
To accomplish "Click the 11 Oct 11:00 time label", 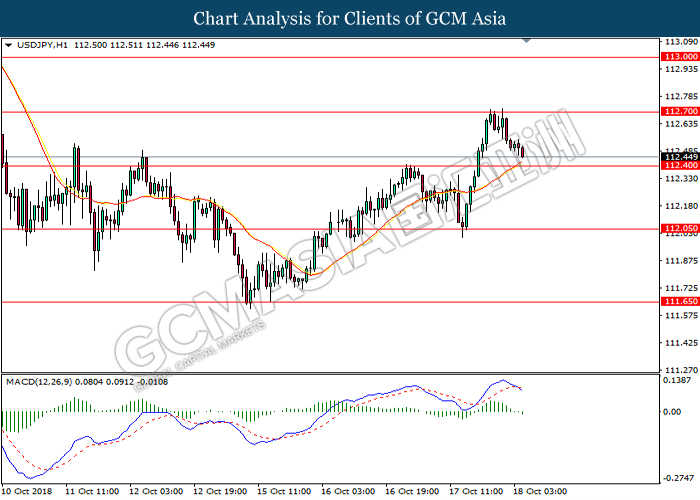I will coord(92,492).
